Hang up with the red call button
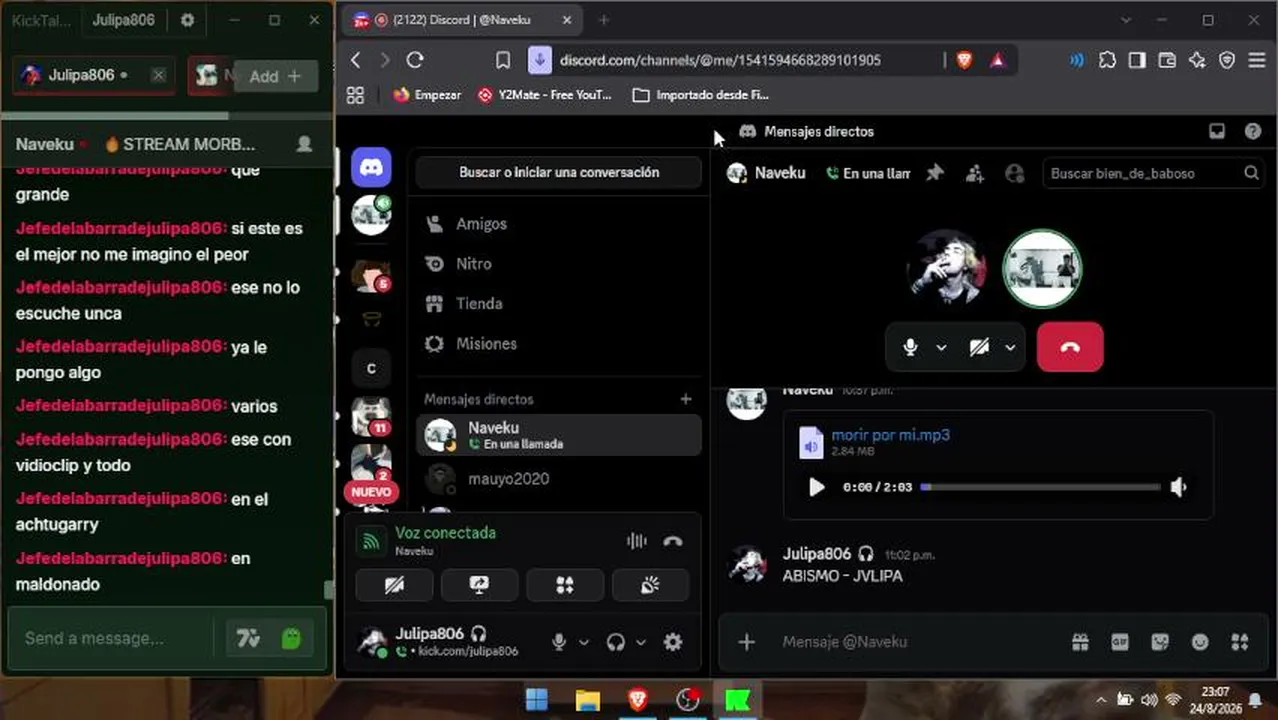The height and width of the screenshot is (720, 1278). pos(1070,347)
